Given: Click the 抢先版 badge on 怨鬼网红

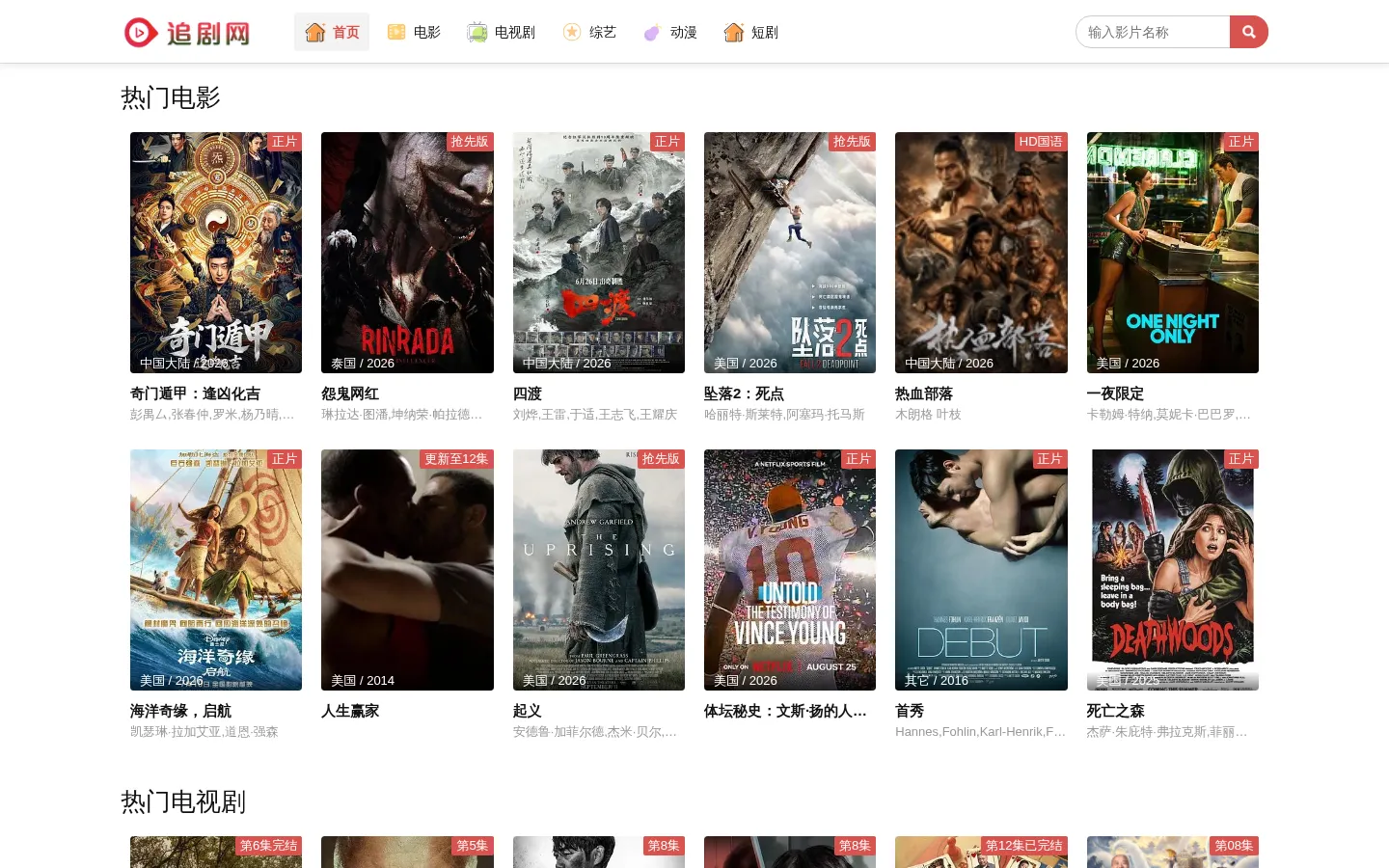Looking at the screenshot, I should tap(470, 142).
